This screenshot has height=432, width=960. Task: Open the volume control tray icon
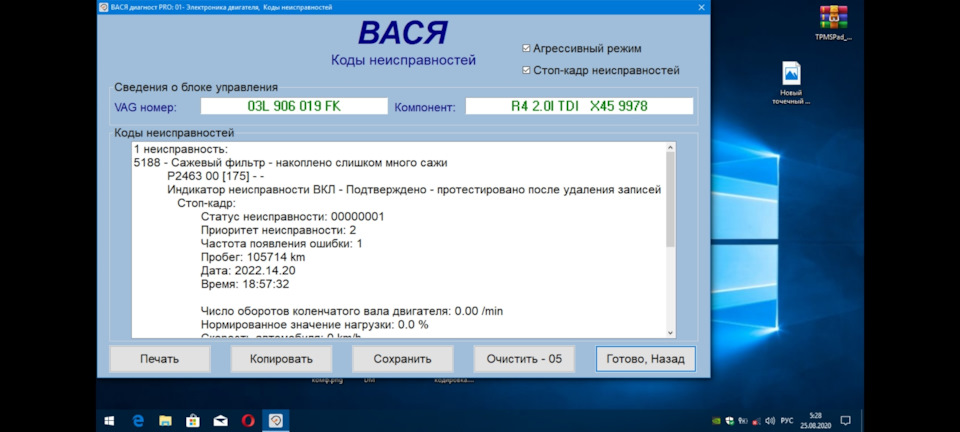770,421
